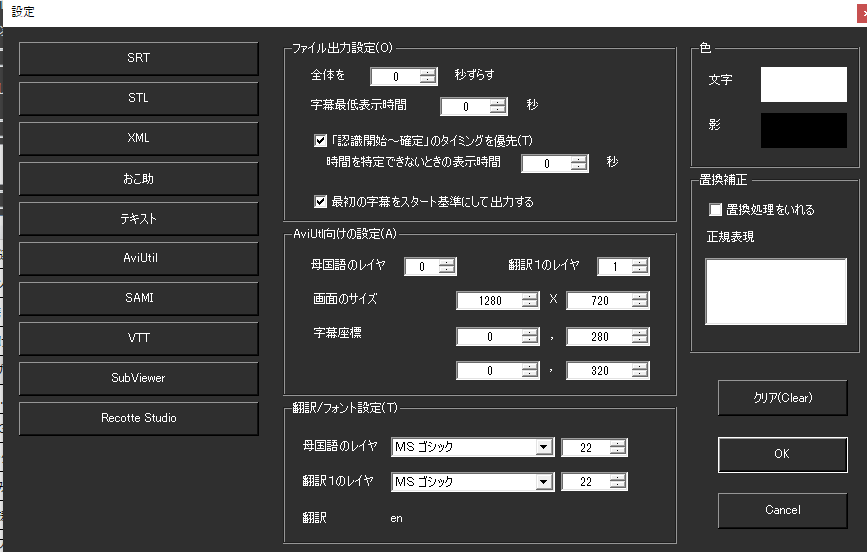Pick the 影 black color swatch
This screenshot has height=552, width=867.
[803, 131]
